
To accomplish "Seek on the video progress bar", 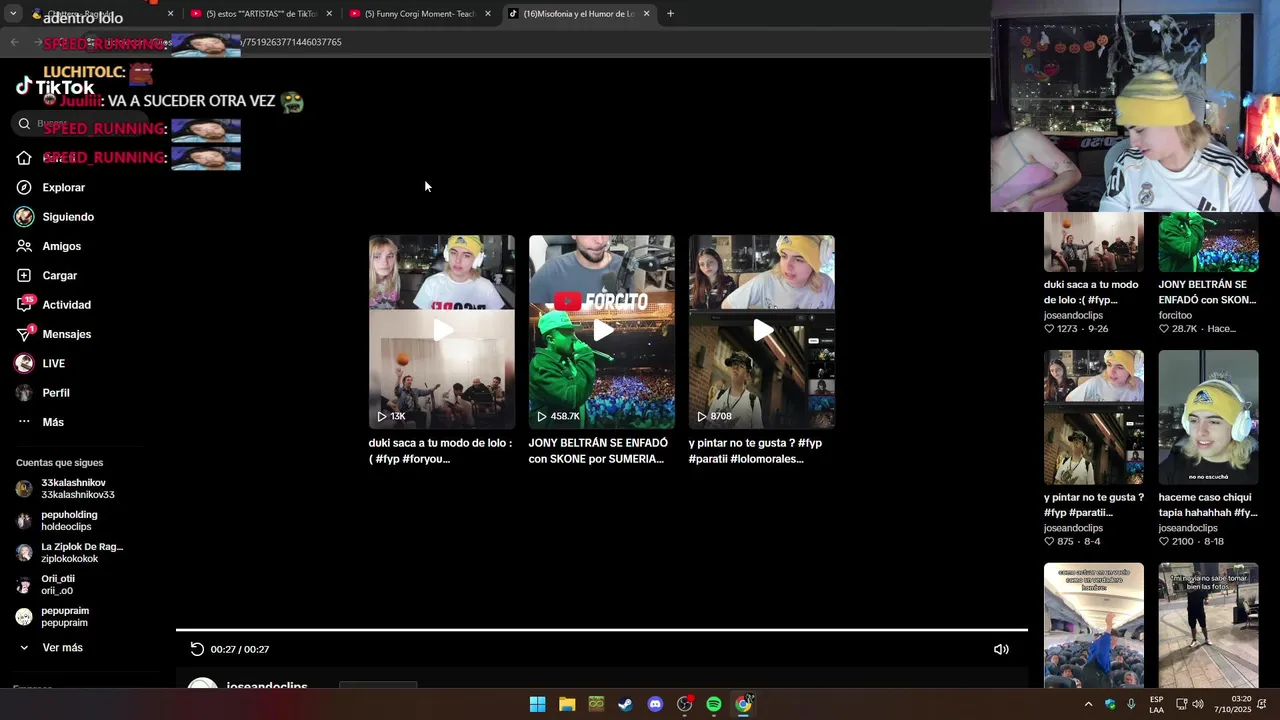I will [x=602, y=630].
